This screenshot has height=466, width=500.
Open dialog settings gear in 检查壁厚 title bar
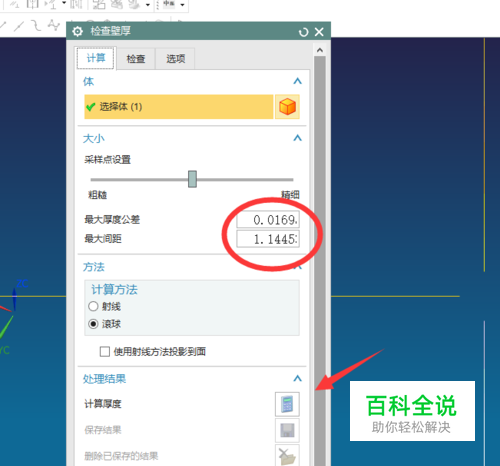pyautogui.click(x=77, y=32)
